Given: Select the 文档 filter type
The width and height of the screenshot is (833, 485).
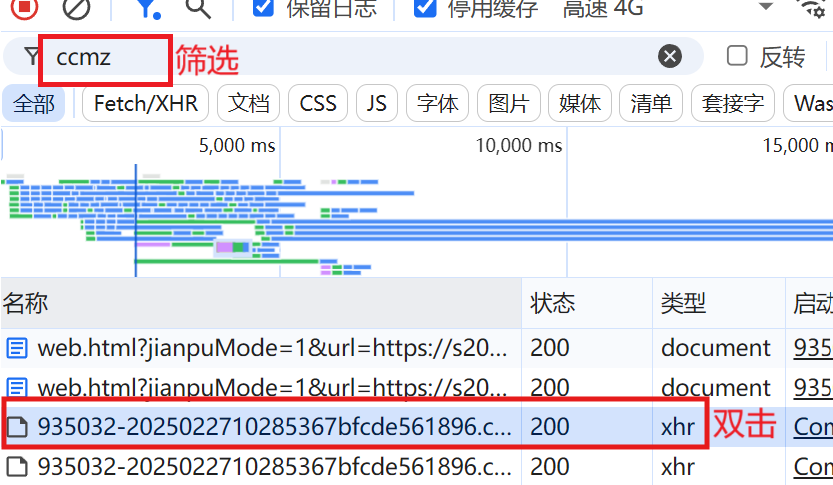Looking at the screenshot, I should click(x=249, y=103).
